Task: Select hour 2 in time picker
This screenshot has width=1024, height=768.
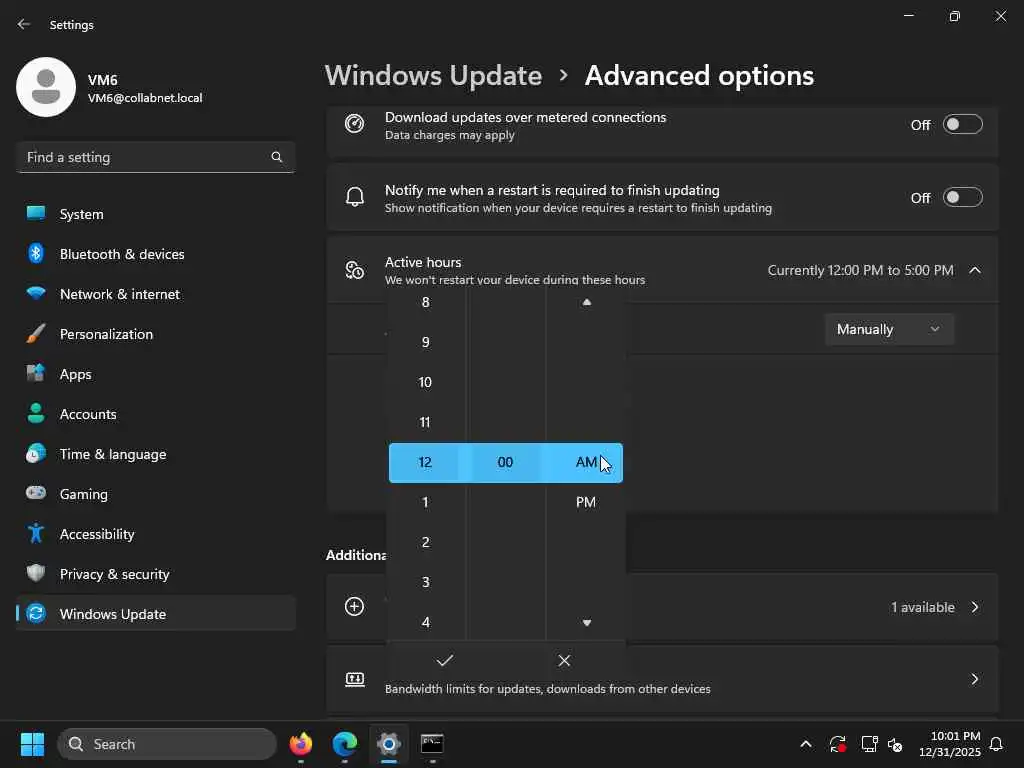Action: pyautogui.click(x=426, y=542)
